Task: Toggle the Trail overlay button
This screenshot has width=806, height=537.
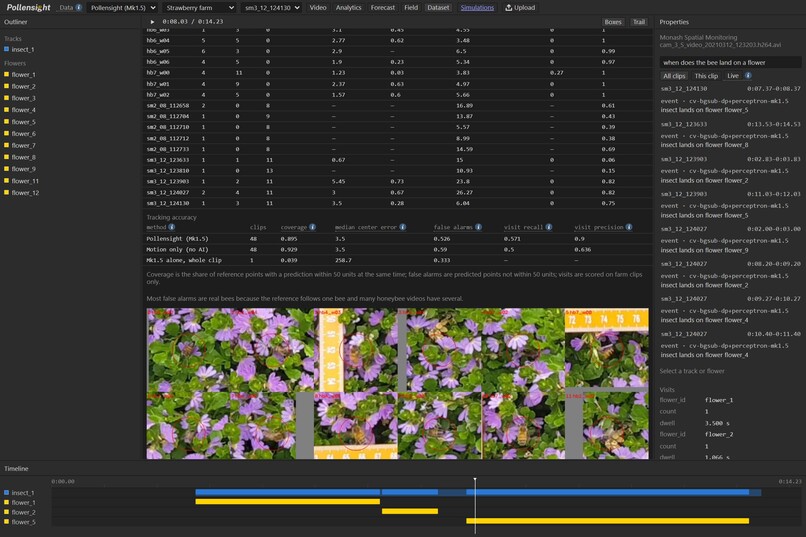Action: click(x=639, y=22)
